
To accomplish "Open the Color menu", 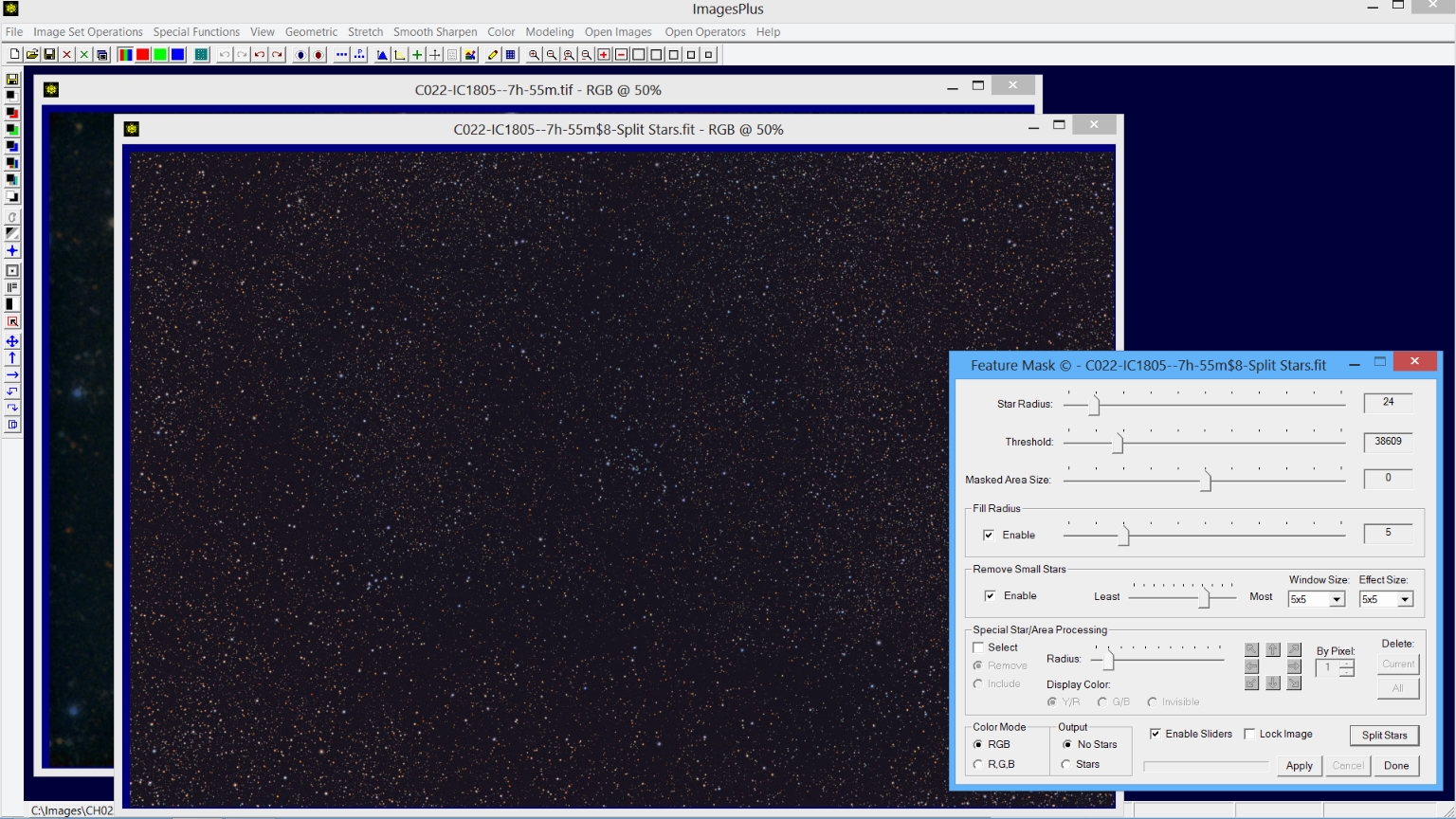I will pos(501,31).
